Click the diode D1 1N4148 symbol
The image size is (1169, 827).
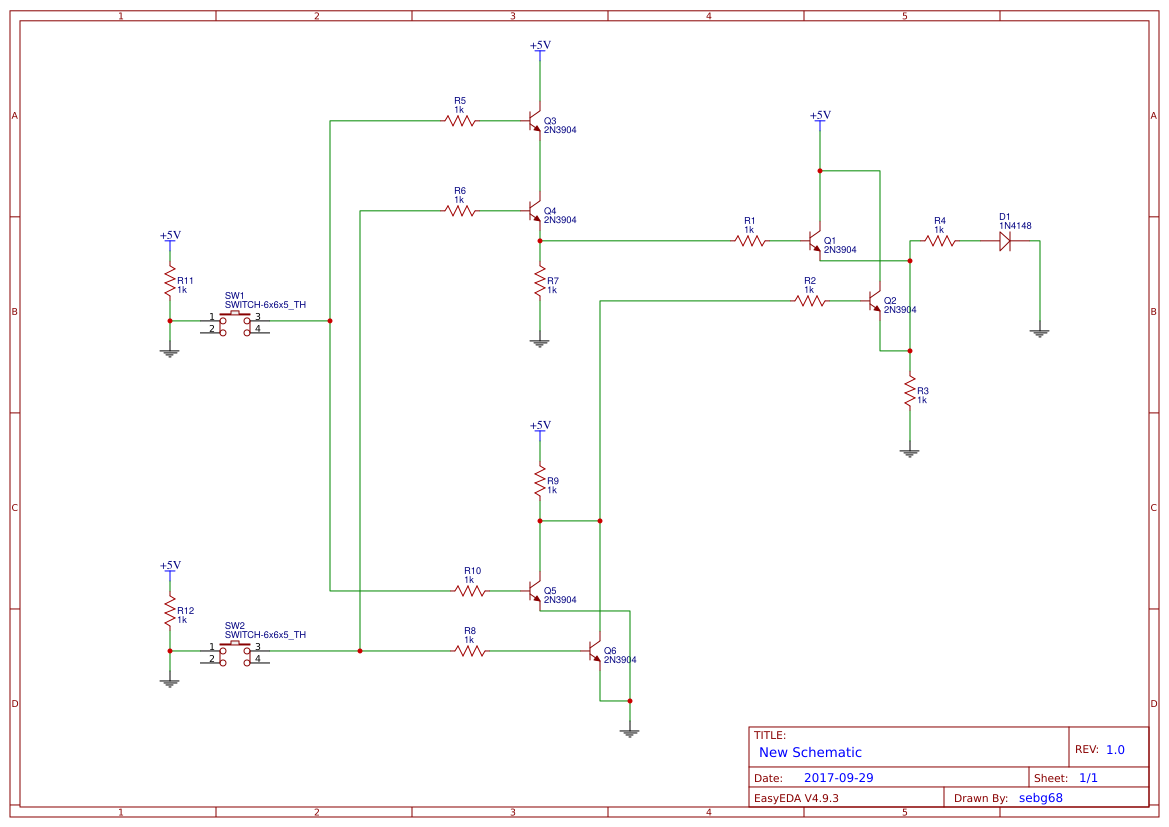click(1007, 241)
